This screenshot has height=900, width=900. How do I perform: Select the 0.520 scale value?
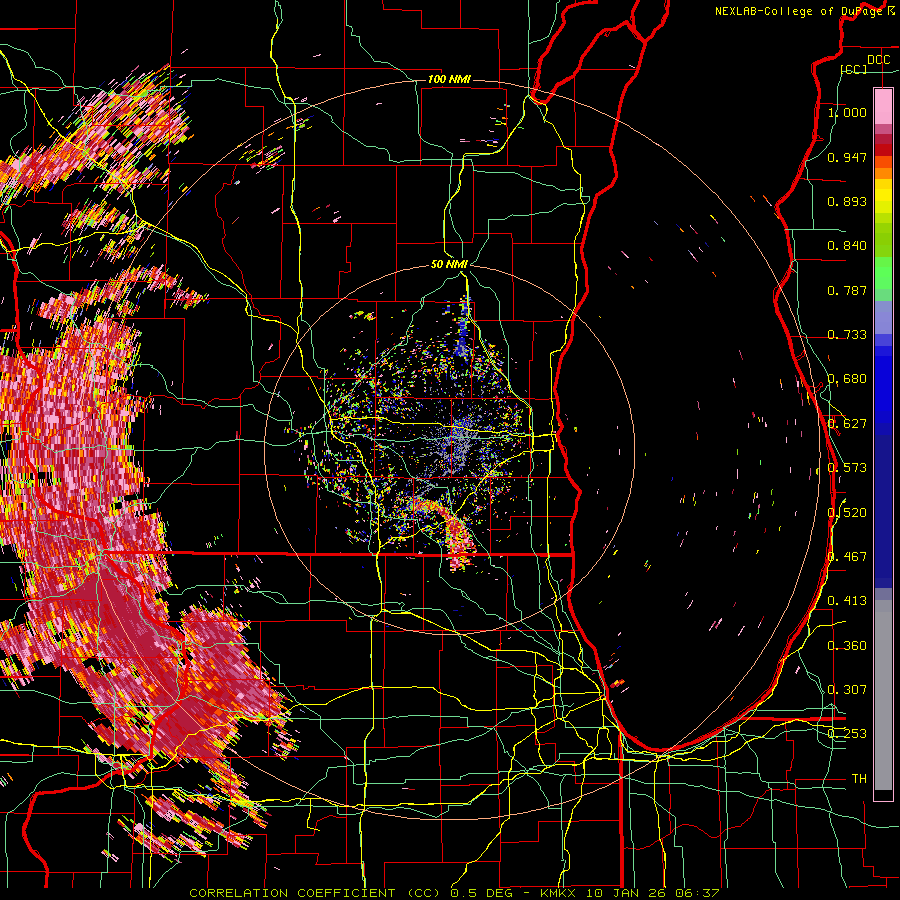pyautogui.click(x=847, y=513)
